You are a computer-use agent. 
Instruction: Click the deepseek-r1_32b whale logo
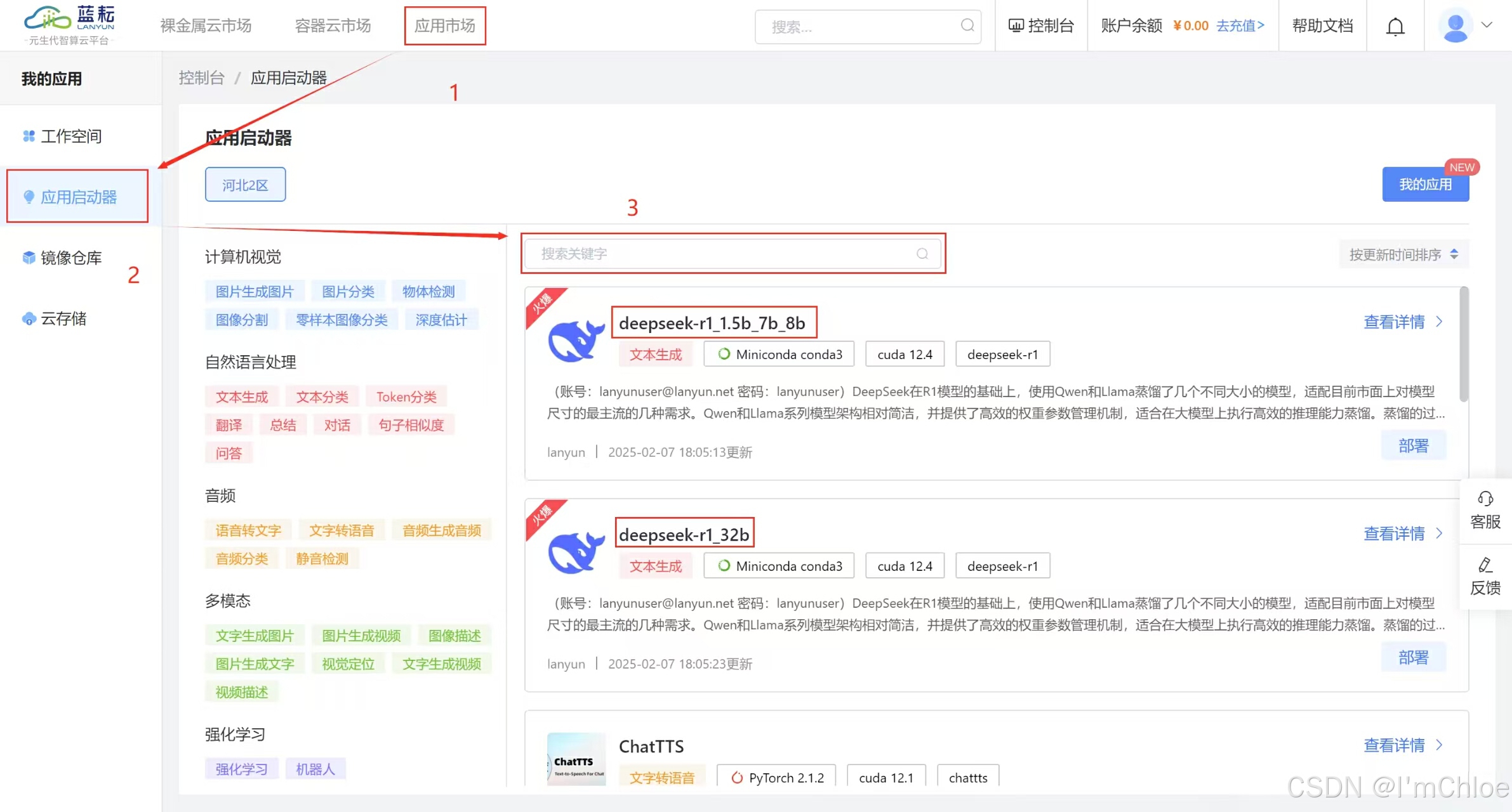[576, 551]
